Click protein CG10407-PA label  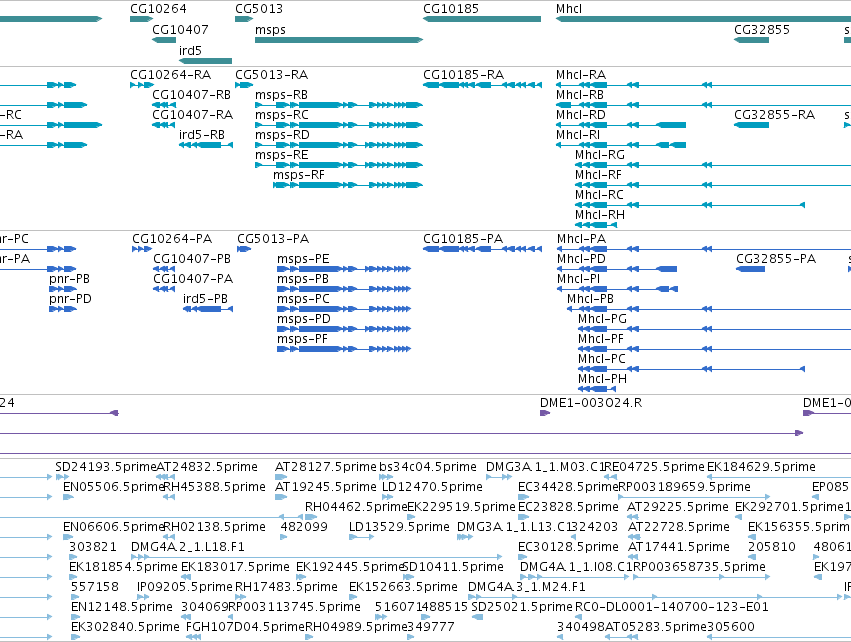[193, 279]
